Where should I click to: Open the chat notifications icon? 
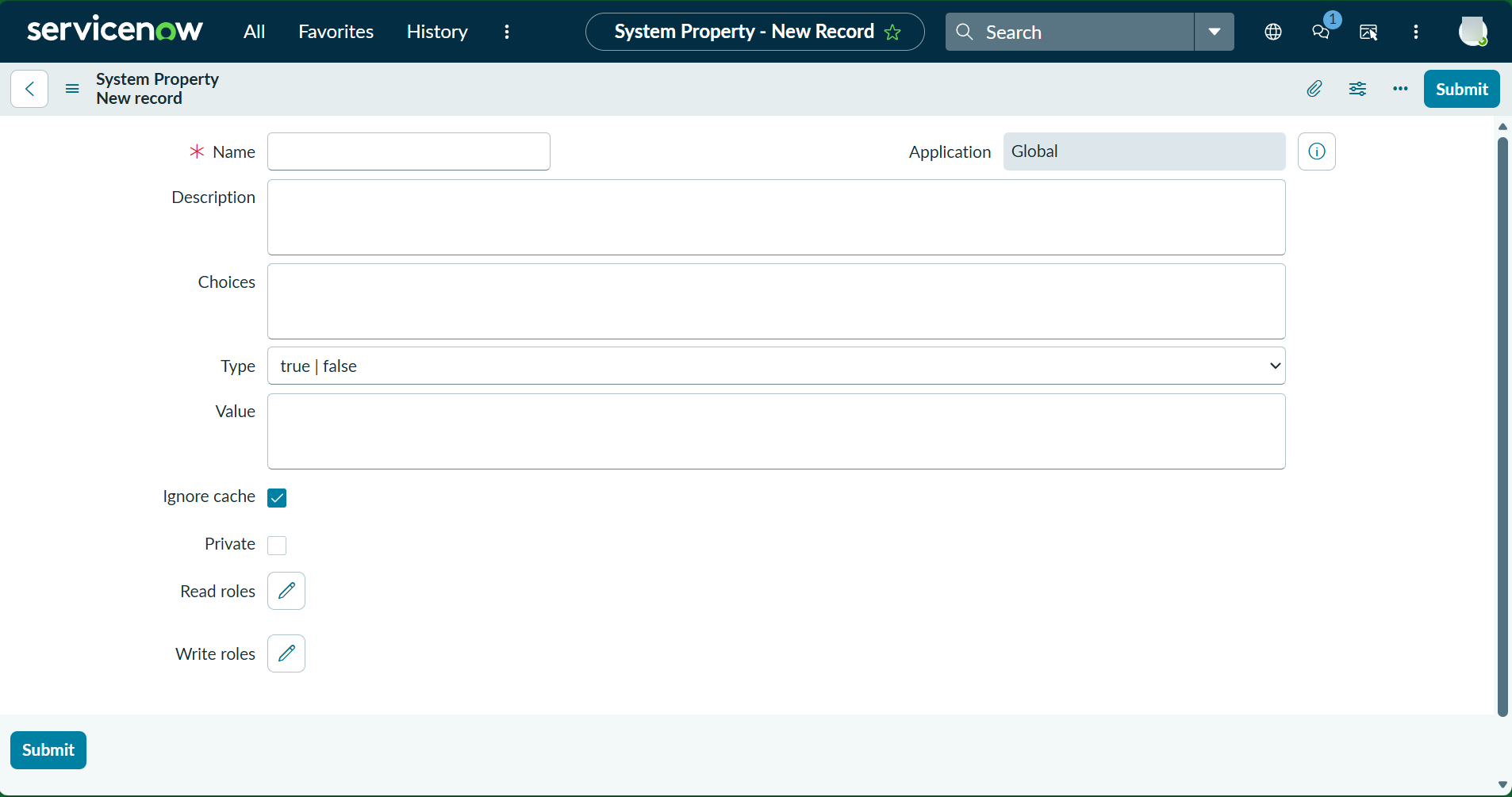point(1321,32)
